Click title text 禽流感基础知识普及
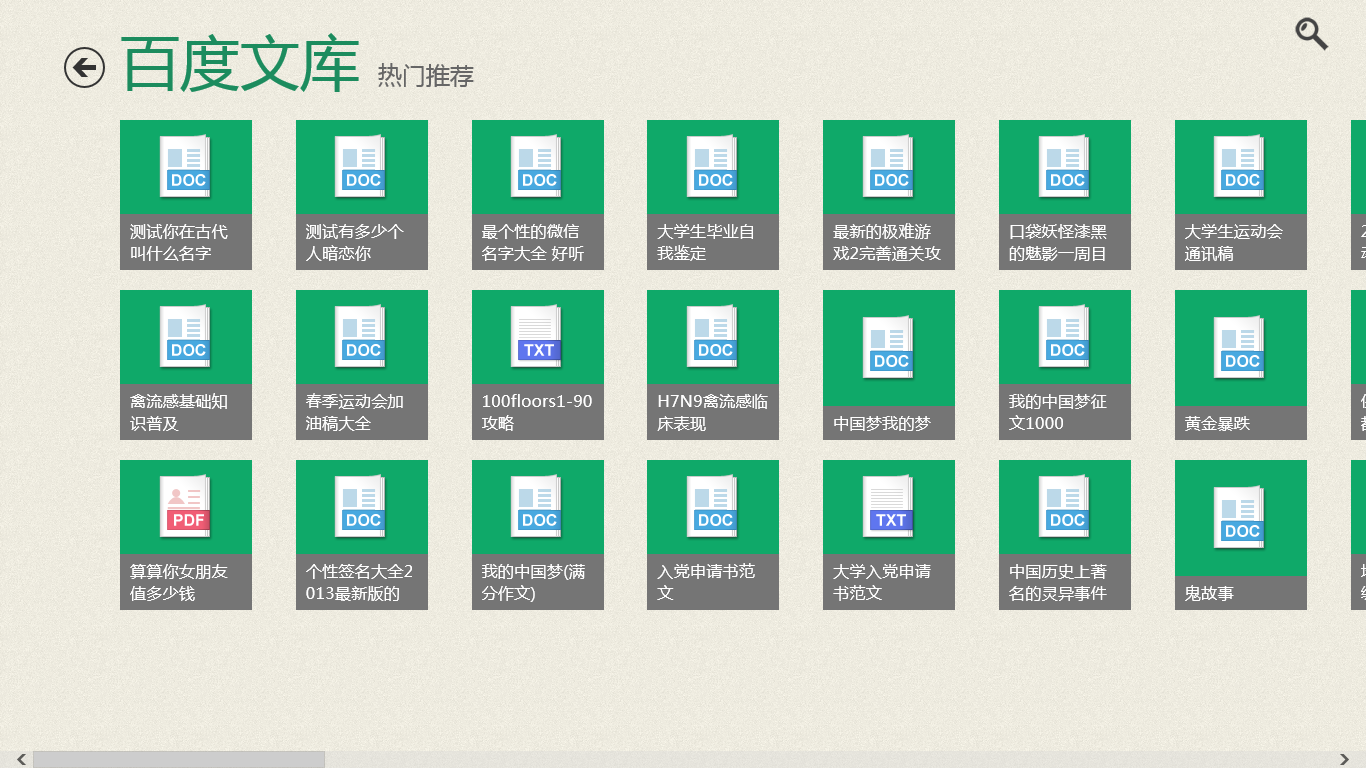The image size is (1366, 768). coord(179,413)
